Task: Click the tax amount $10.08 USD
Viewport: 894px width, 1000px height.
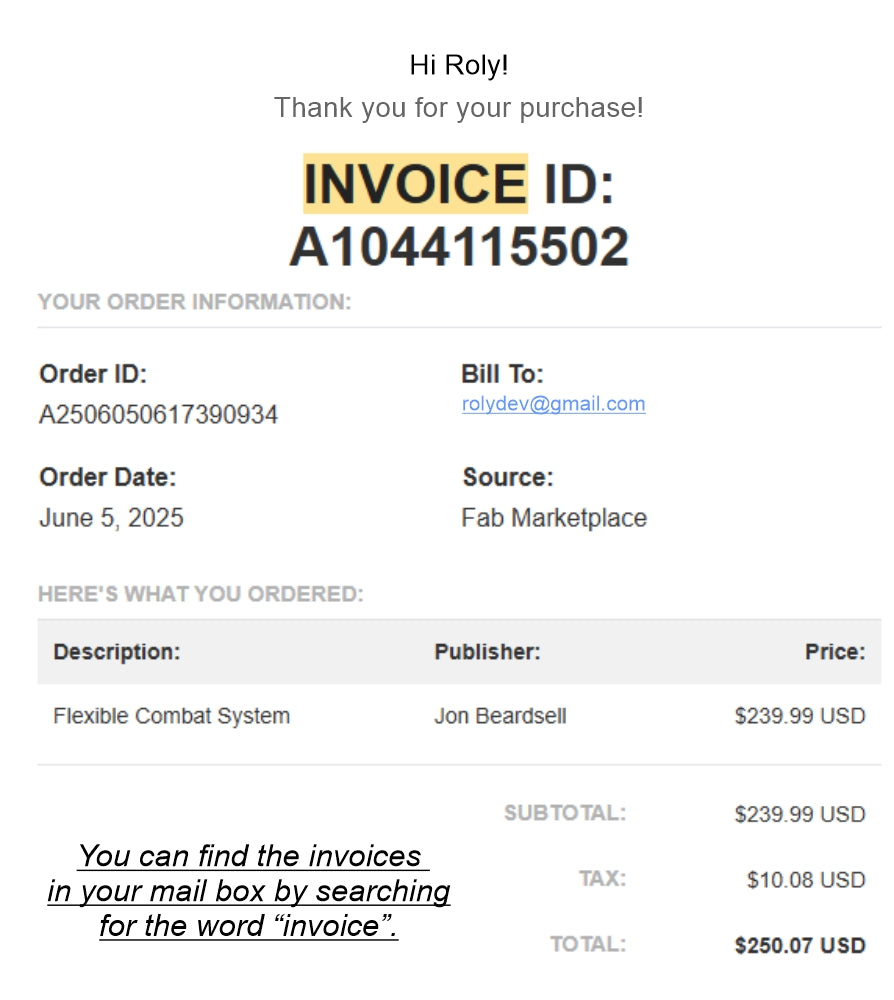Action: pos(806,879)
